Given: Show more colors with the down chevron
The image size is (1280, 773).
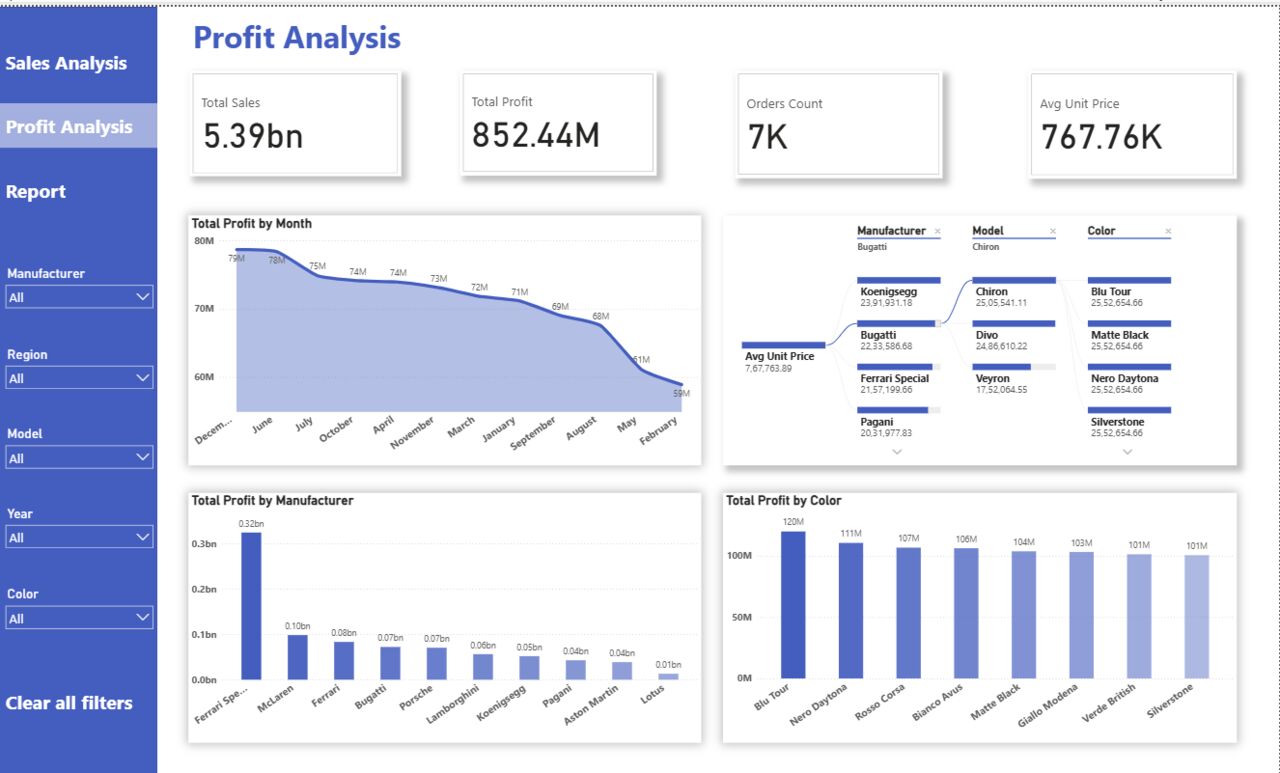Looking at the screenshot, I should point(1128,452).
